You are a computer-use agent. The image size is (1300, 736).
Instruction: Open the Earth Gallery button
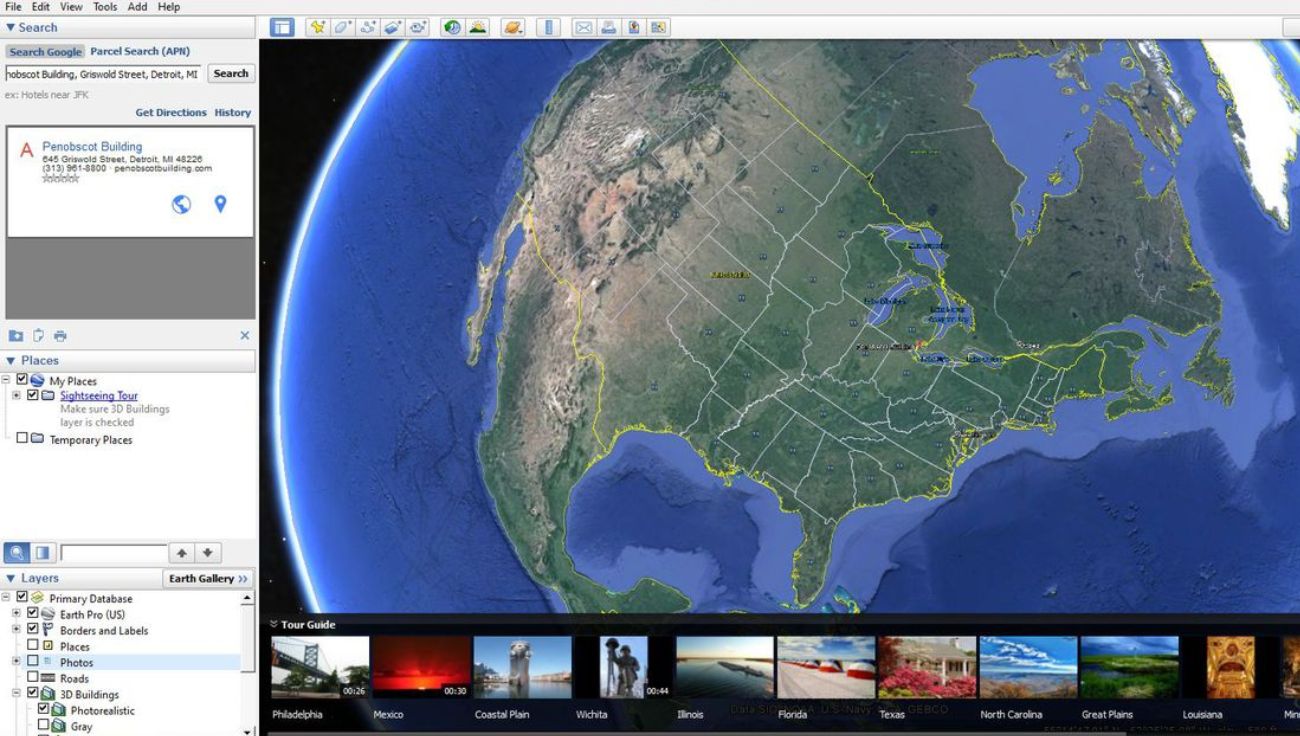coord(208,578)
